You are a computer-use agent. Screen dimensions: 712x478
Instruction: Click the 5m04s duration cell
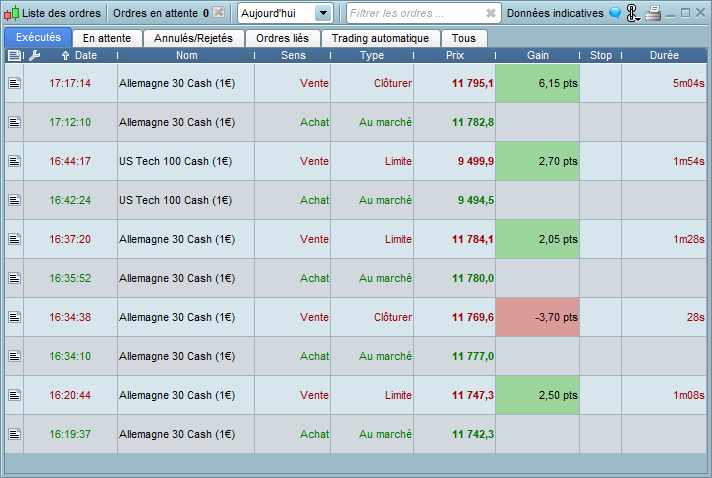(664, 83)
